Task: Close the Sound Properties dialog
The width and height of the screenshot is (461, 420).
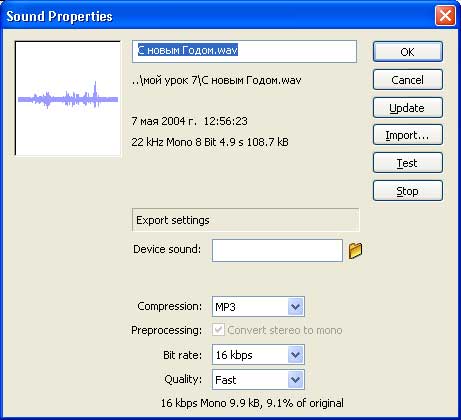Action: click(445, 15)
